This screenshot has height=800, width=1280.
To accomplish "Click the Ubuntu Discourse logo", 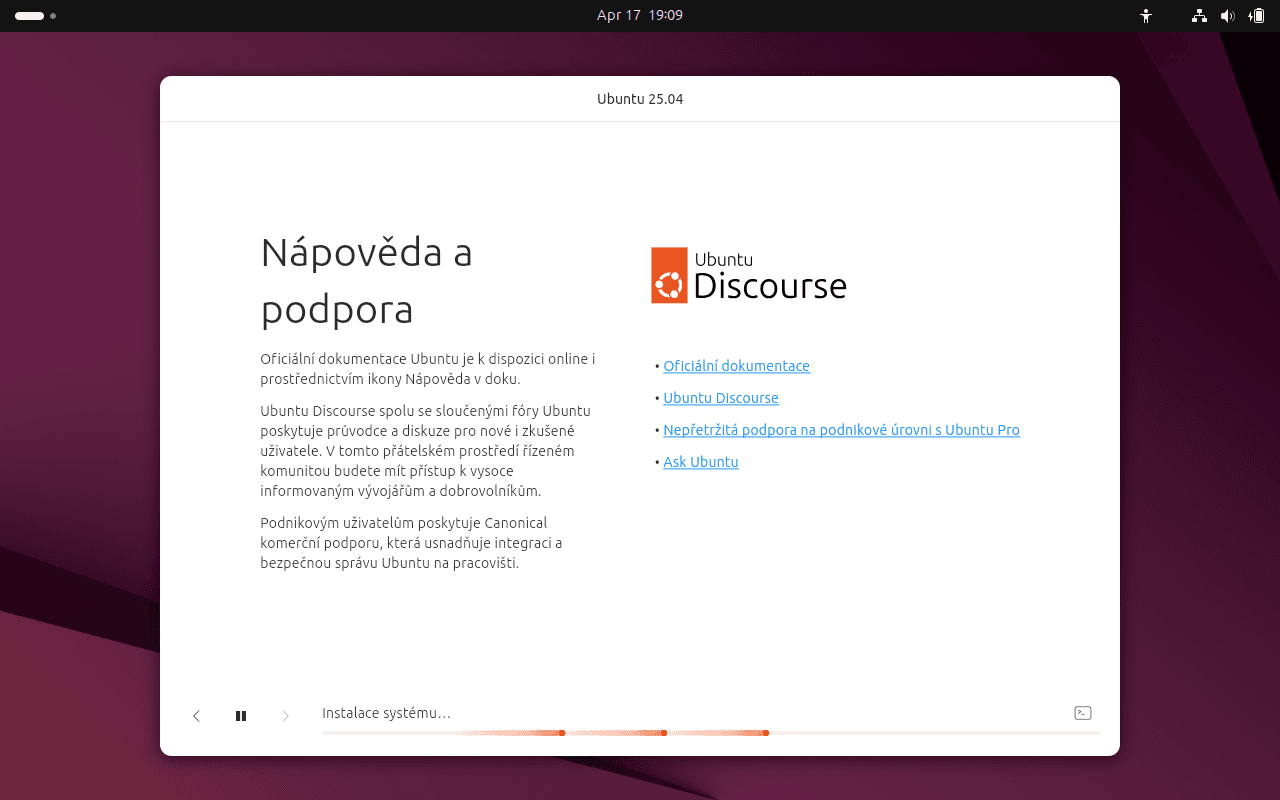I will (749, 275).
